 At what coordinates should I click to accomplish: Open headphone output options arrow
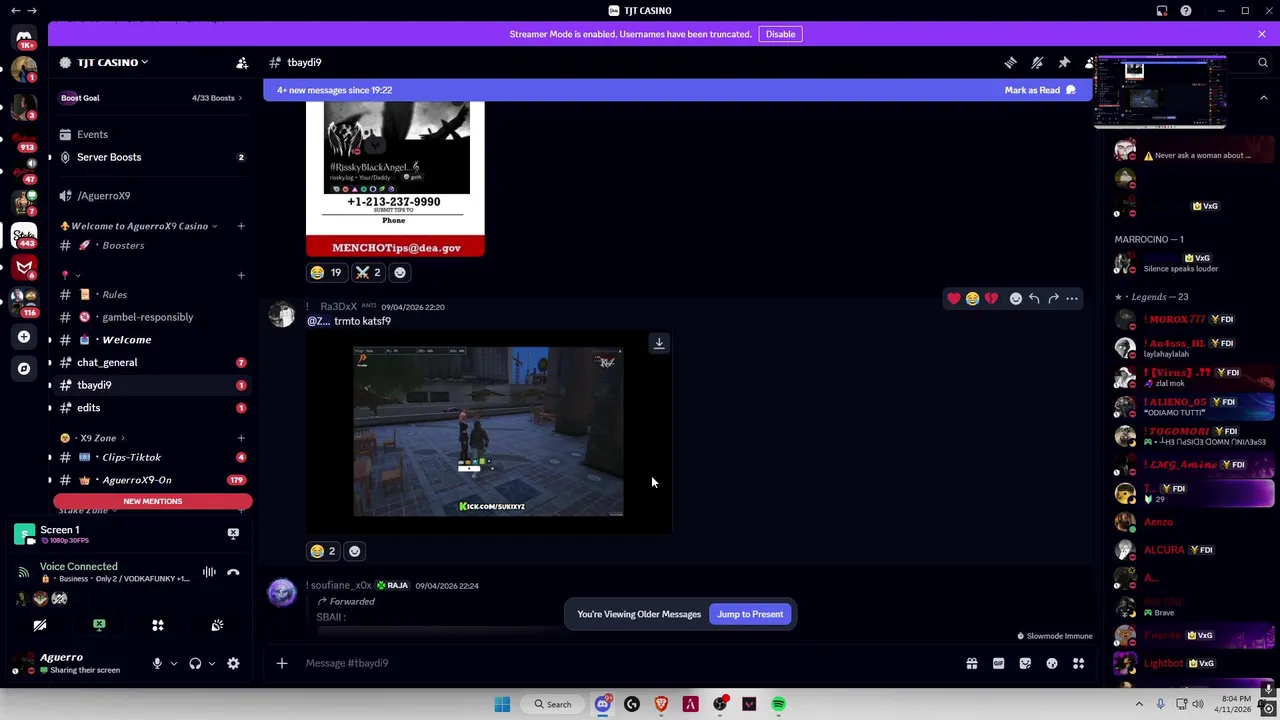point(211,663)
